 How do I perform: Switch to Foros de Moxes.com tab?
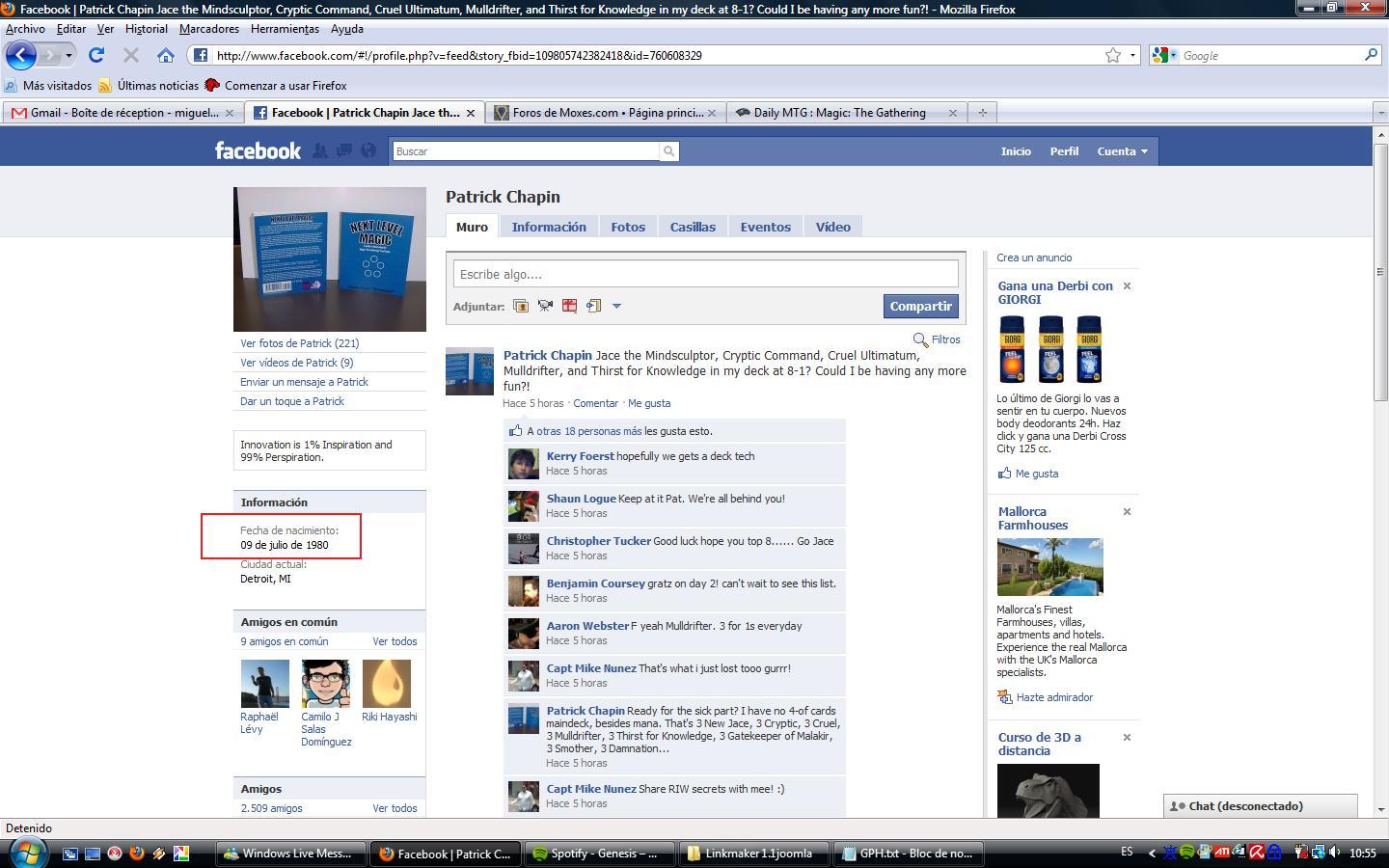click(x=606, y=113)
